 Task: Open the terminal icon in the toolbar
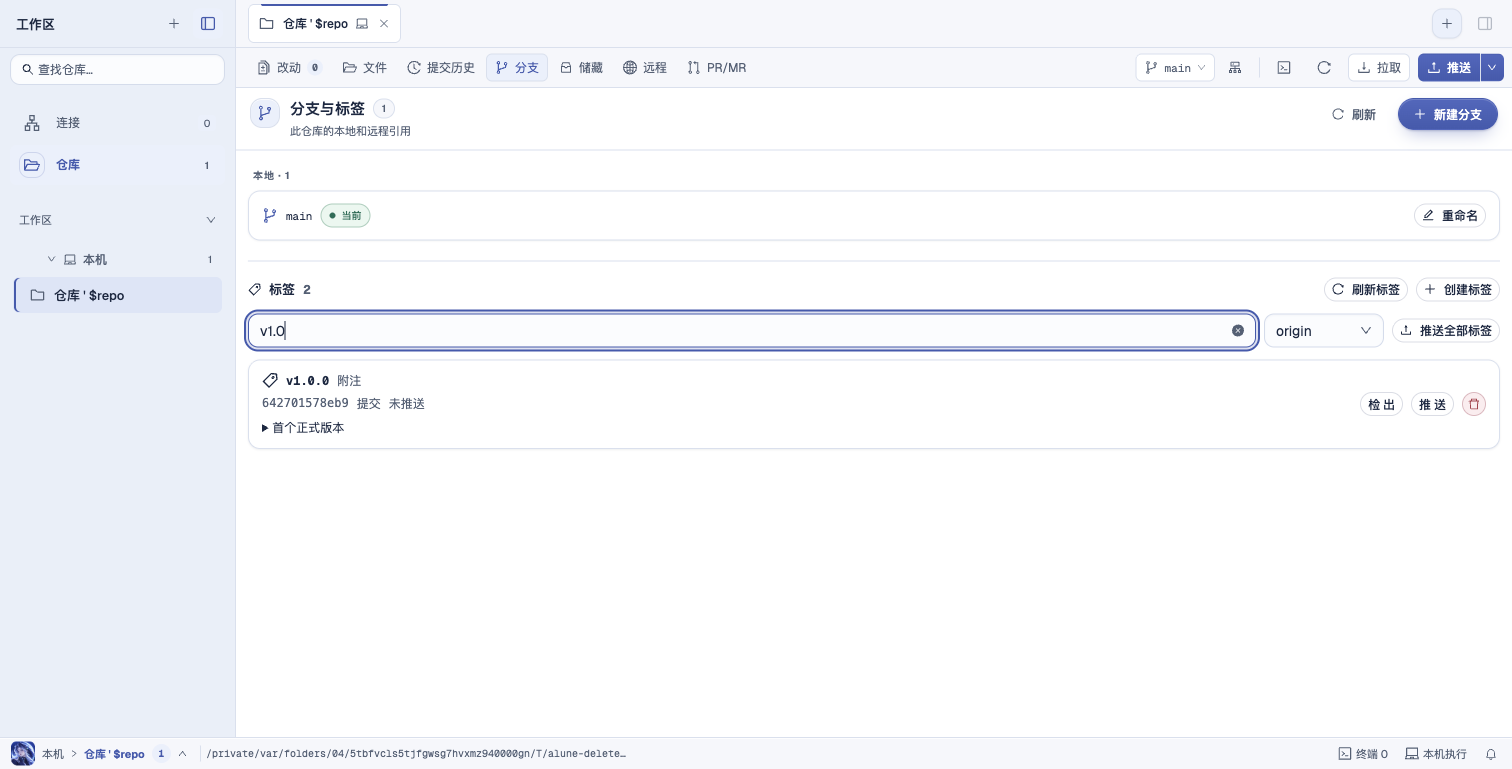[x=1284, y=67]
